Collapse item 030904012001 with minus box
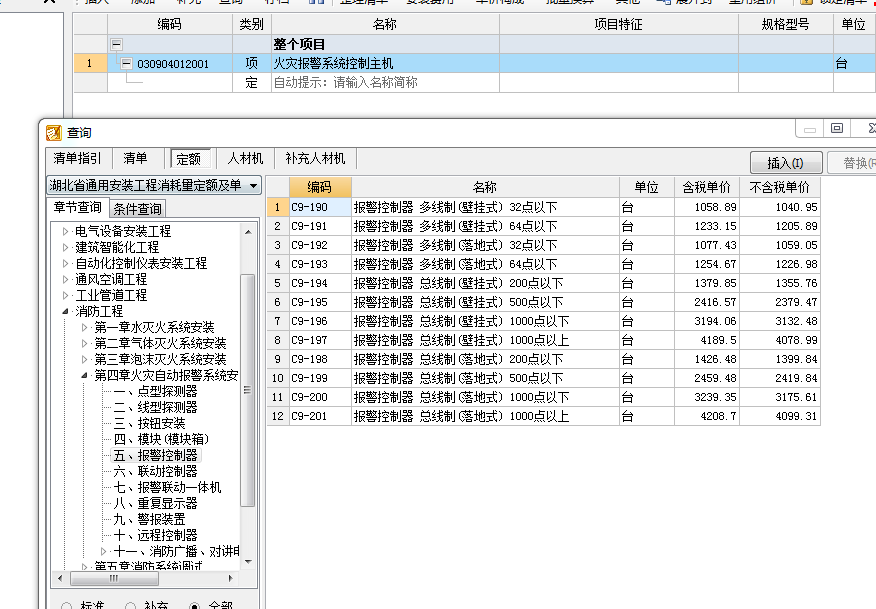Image resolution: width=876 pixels, height=609 pixels. [126, 63]
